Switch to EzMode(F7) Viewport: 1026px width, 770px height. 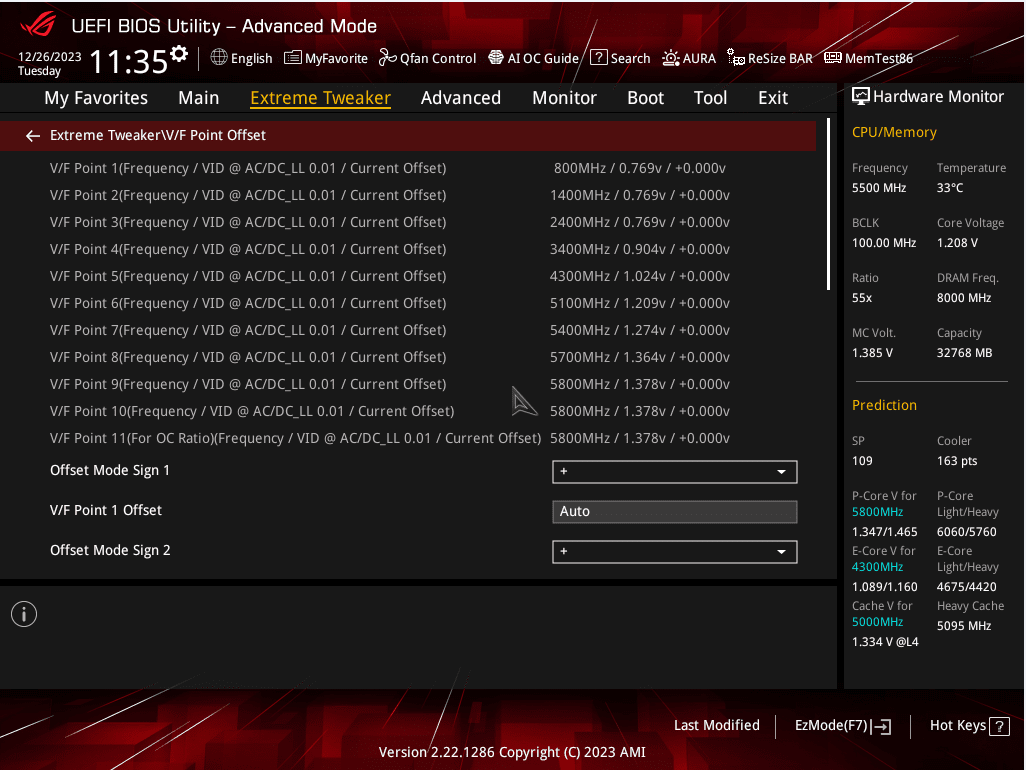[843, 726]
